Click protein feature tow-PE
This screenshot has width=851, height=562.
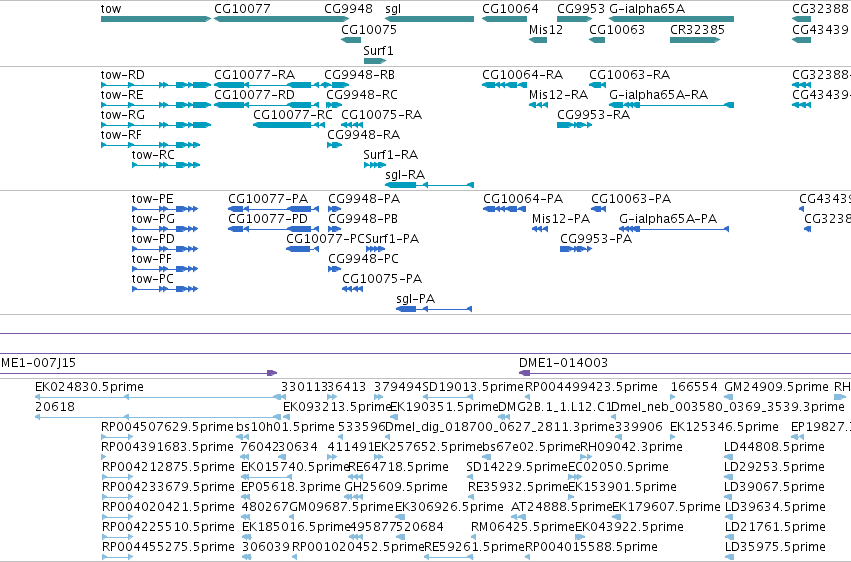(x=164, y=209)
